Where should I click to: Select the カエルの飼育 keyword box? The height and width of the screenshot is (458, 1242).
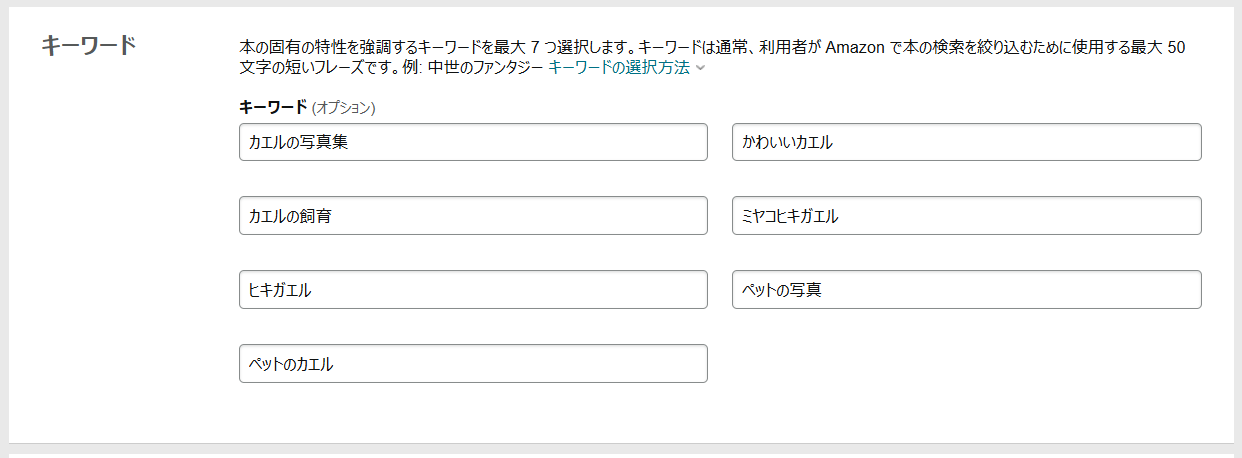pyautogui.click(x=473, y=216)
